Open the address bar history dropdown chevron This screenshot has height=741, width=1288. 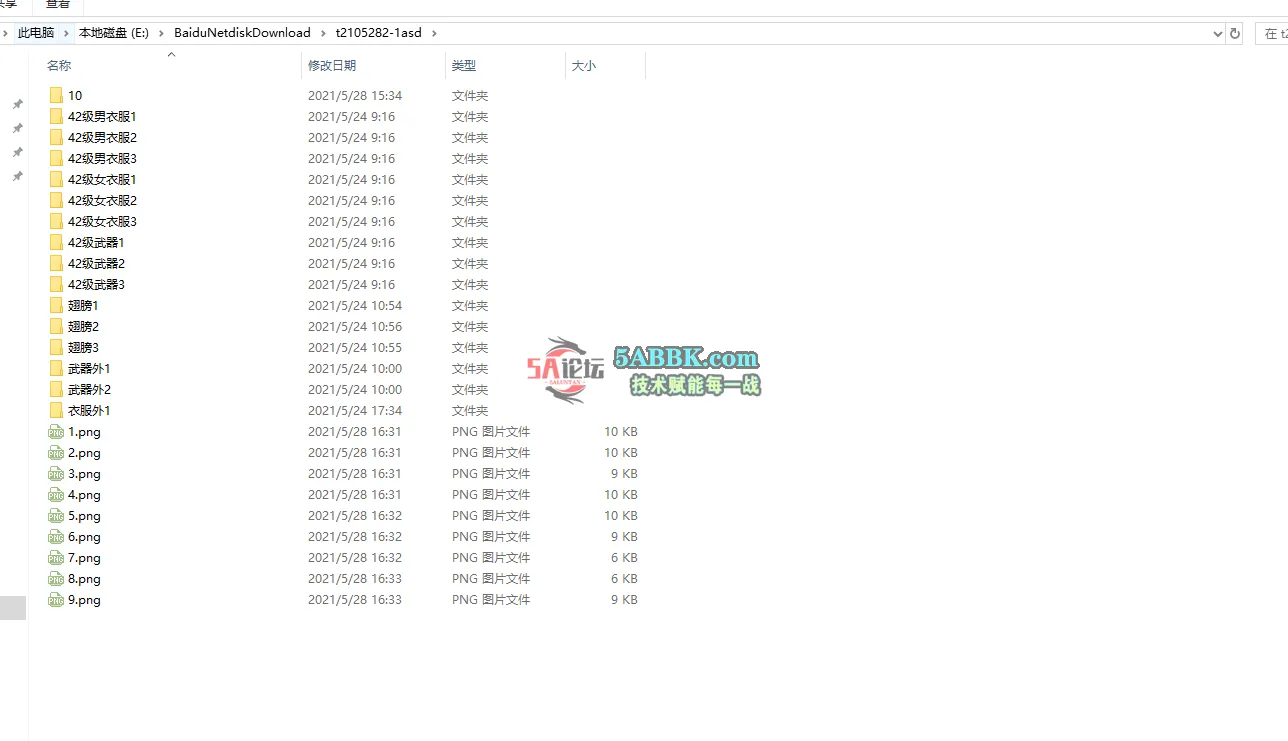tap(1216, 33)
